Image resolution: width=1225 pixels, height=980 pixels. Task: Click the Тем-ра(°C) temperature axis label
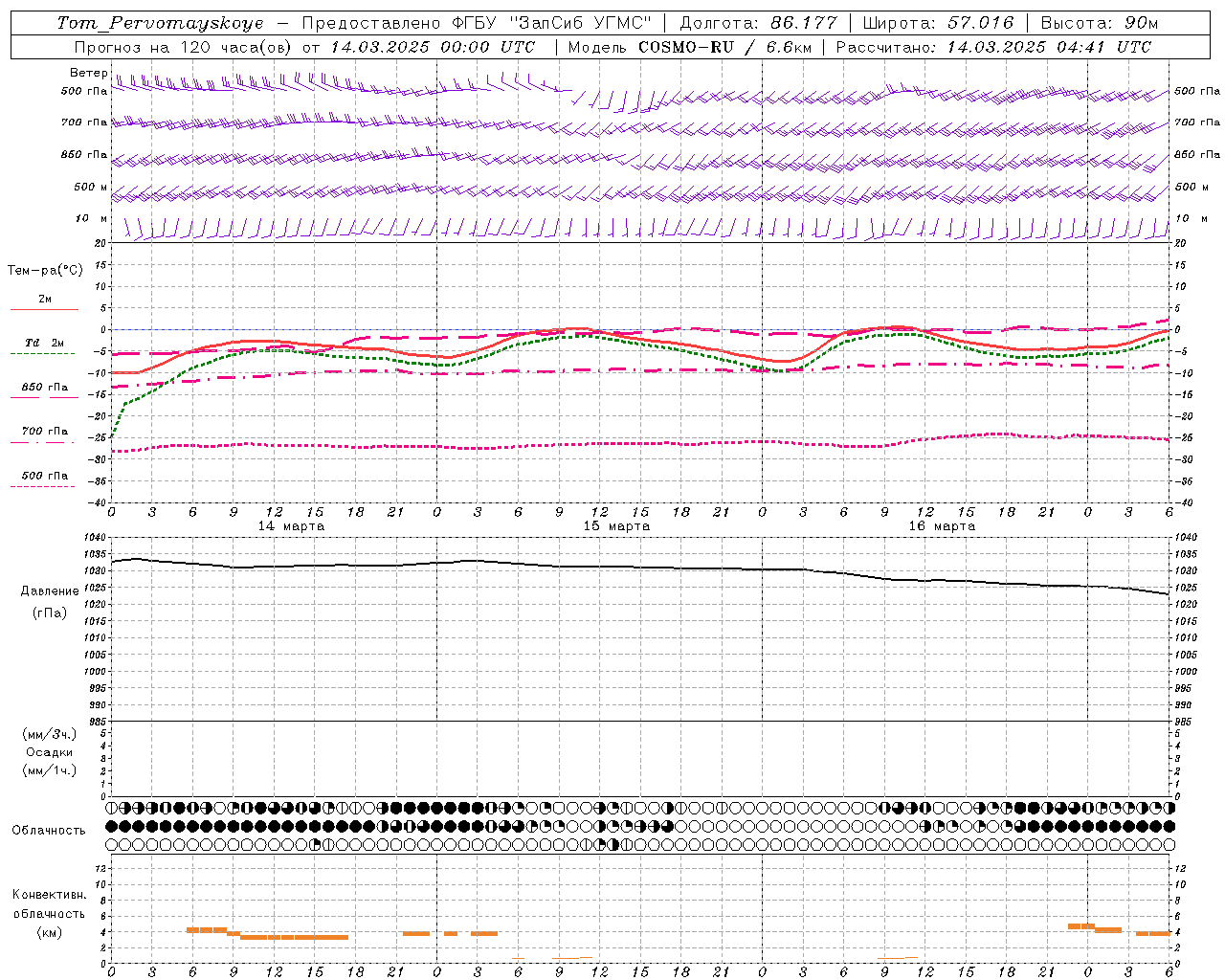coord(45,271)
